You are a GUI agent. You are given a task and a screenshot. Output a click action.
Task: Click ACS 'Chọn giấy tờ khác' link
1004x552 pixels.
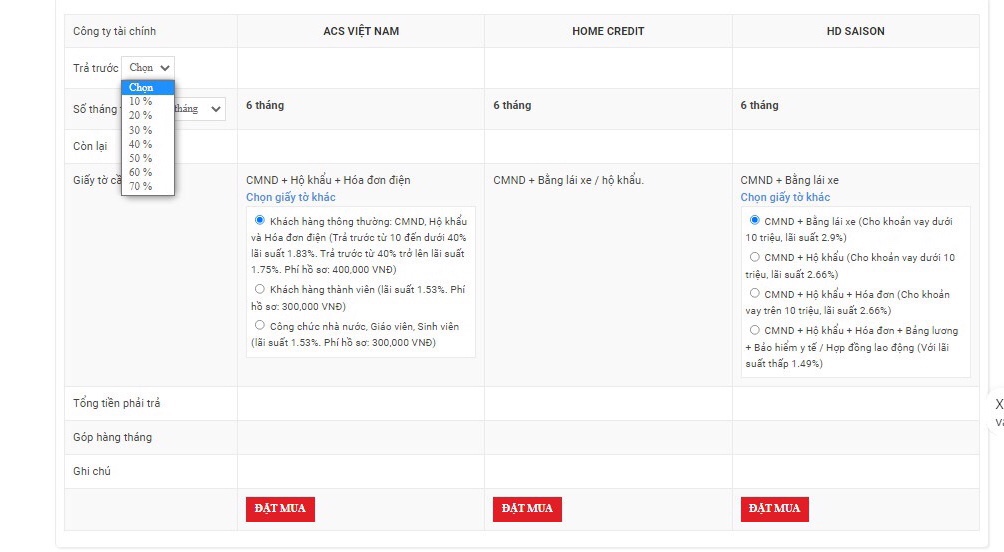click(291, 197)
